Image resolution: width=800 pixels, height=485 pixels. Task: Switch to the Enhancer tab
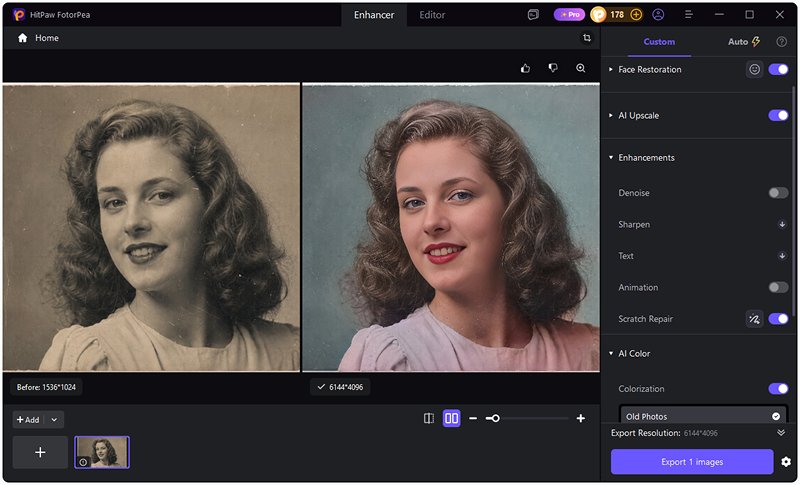pos(374,15)
